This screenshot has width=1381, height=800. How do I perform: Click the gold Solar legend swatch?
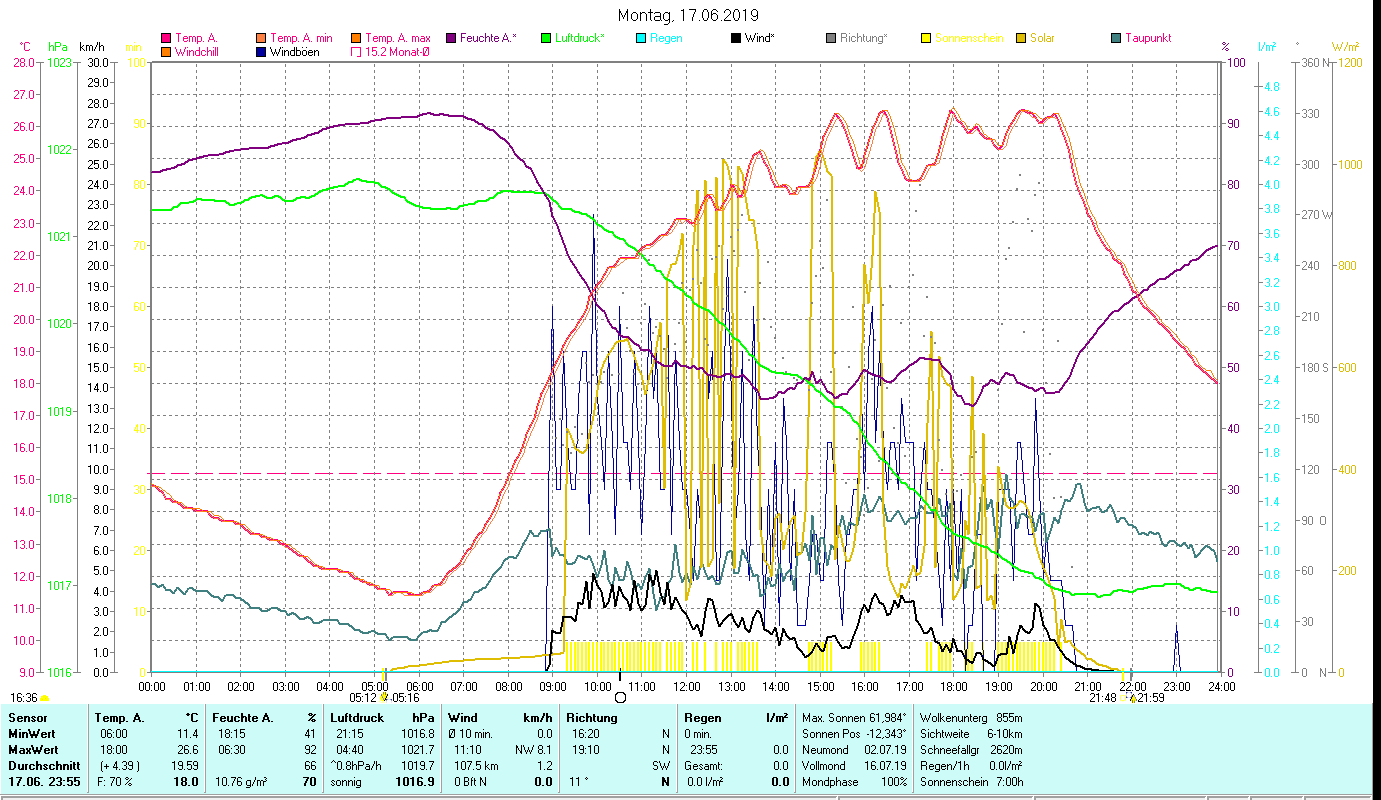click(x=1021, y=39)
